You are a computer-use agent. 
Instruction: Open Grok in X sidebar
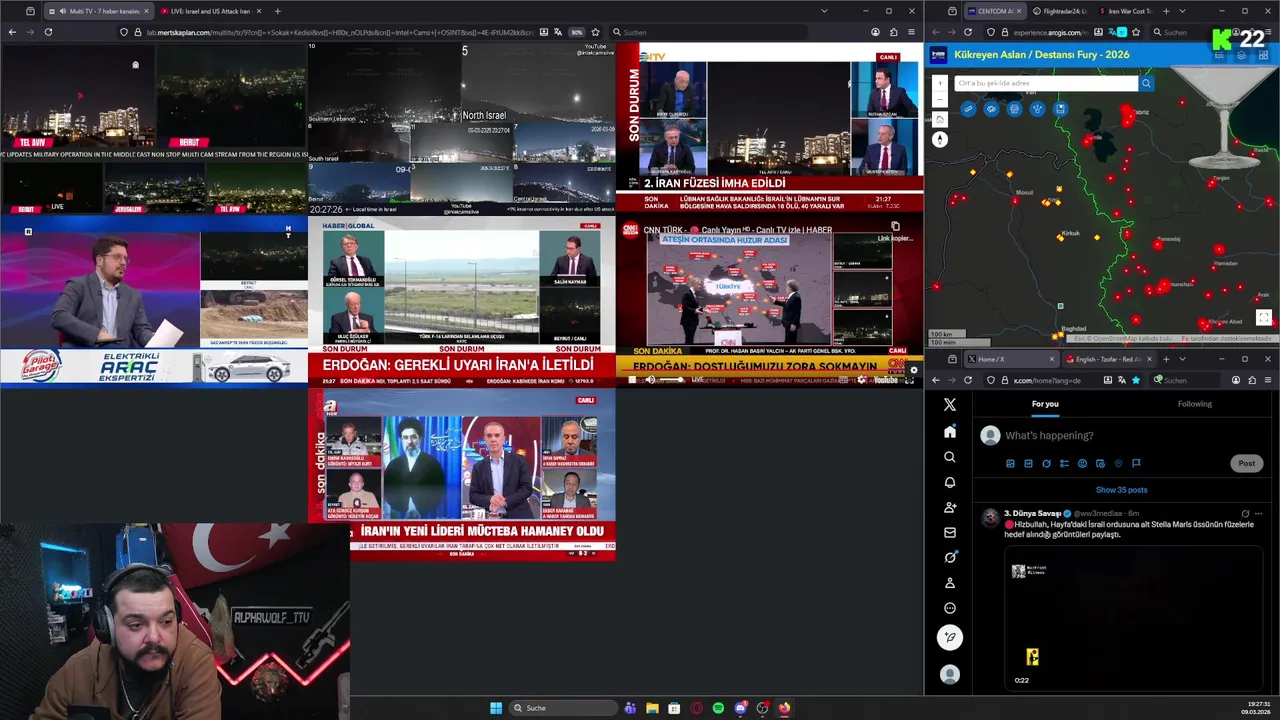(950, 557)
